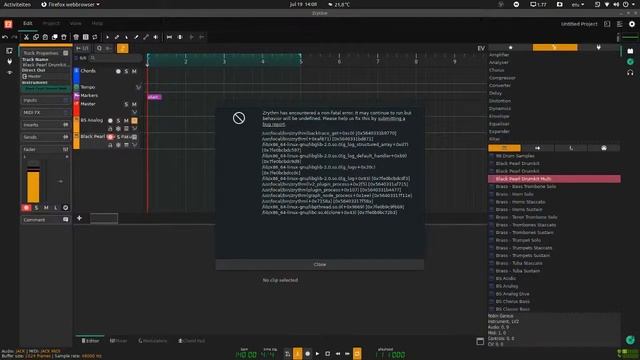Mute the Chords track

click(134, 71)
